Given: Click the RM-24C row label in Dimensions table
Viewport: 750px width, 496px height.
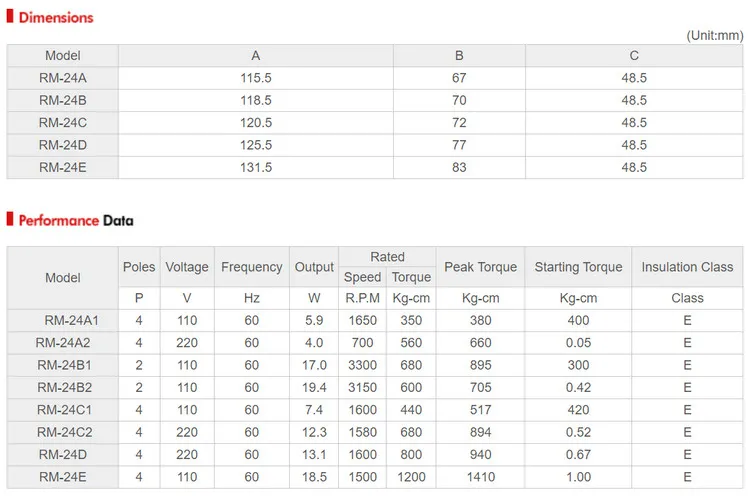Looking at the screenshot, I should click(x=63, y=122).
